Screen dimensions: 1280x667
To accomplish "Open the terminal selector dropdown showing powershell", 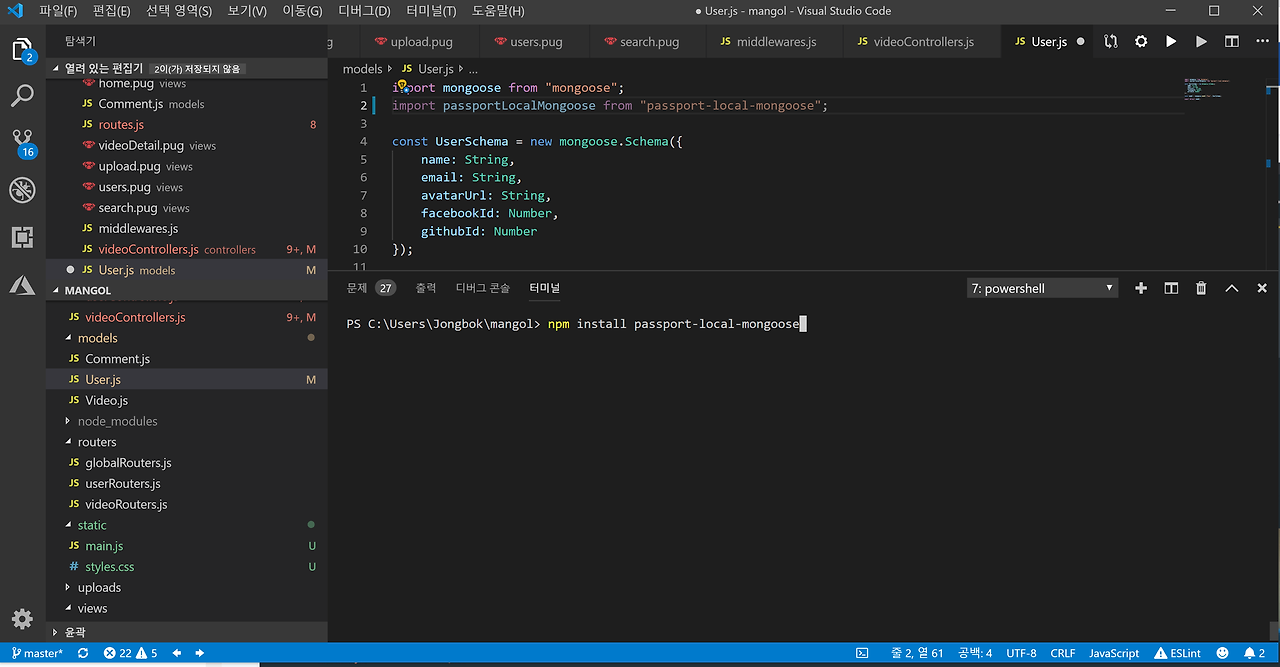I will click(1041, 288).
